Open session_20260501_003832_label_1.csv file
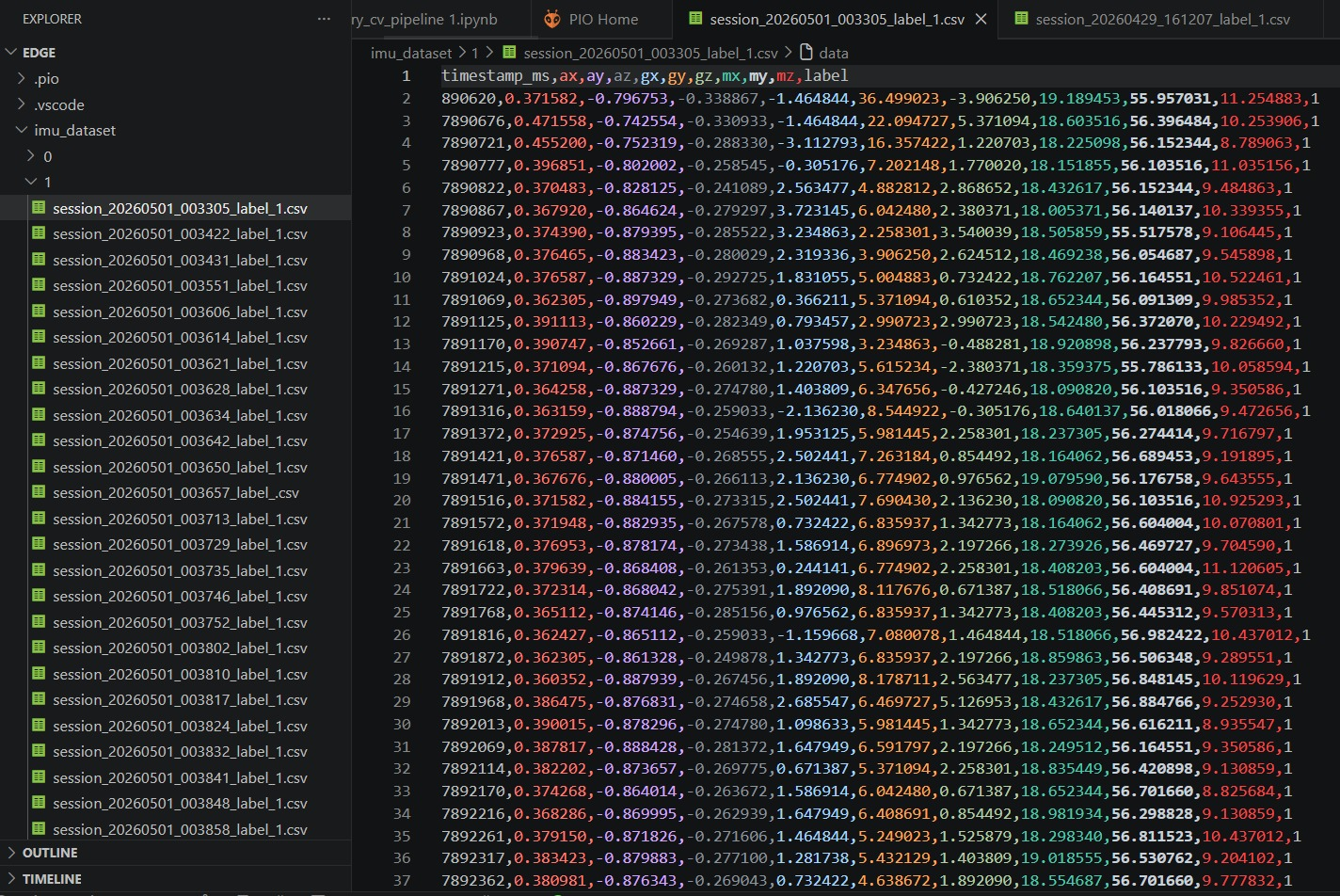This screenshot has height=896, width=1340. click(175, 752)
